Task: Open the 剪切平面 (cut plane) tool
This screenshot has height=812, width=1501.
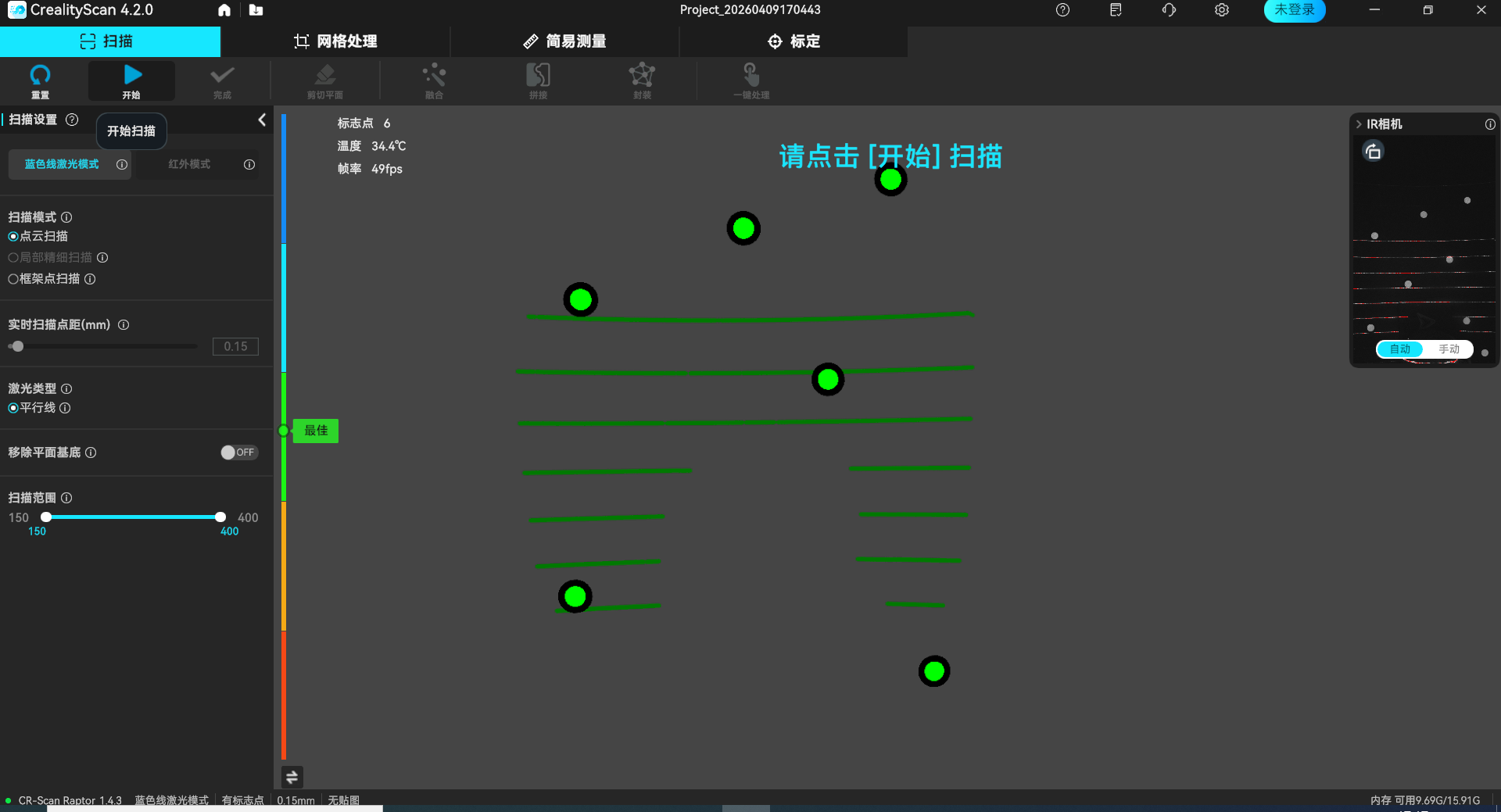Action: [x=324, y=80]
